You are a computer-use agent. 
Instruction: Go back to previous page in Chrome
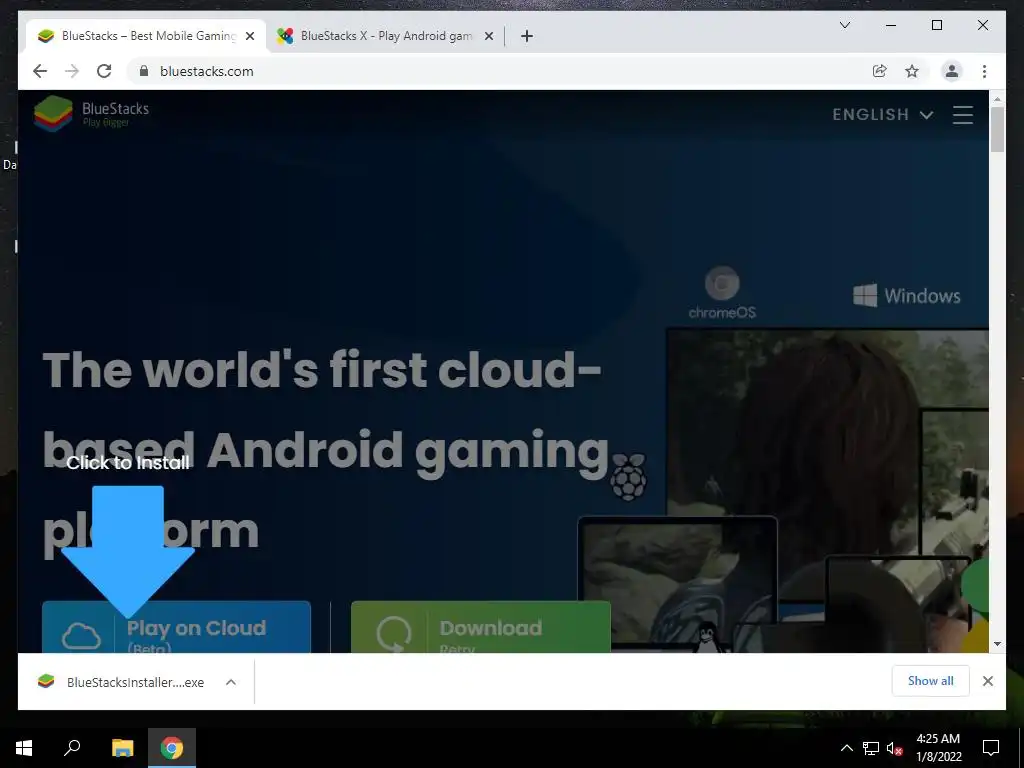click(40, 71)
